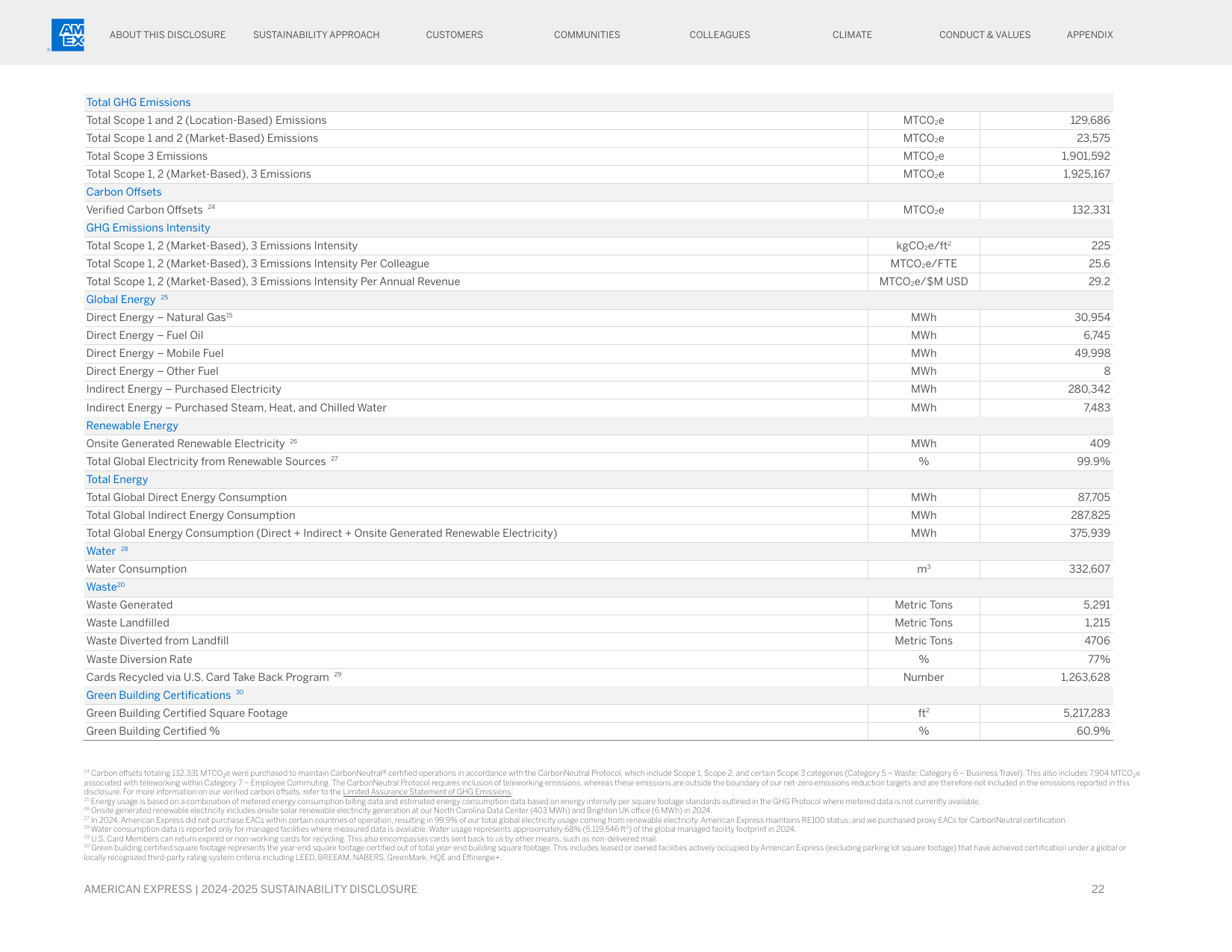Viewport: 1232px width, 952px height.
Task: Select Direct Energy – Natural Gas label
Action: pyautogui.click(x=156, y=317)
